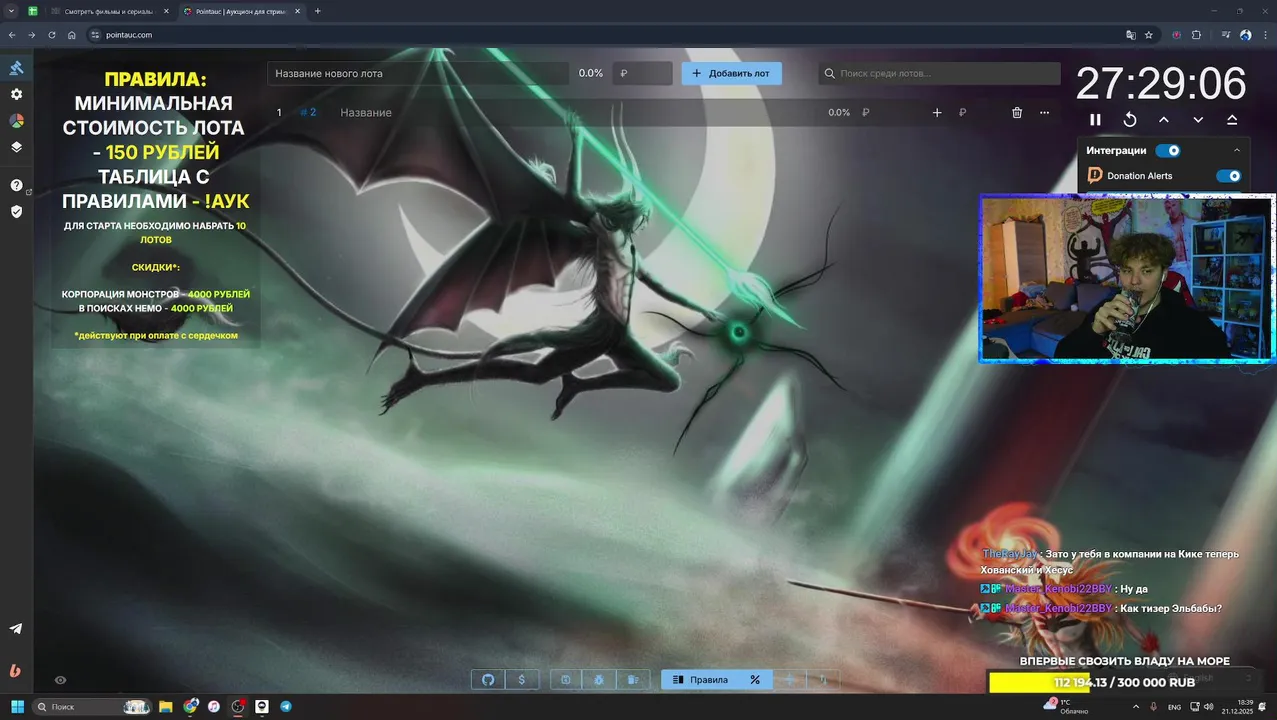Open the media control icon in browser toolbar
The height and width of the screenshot is (720, 1277).
1227,35
